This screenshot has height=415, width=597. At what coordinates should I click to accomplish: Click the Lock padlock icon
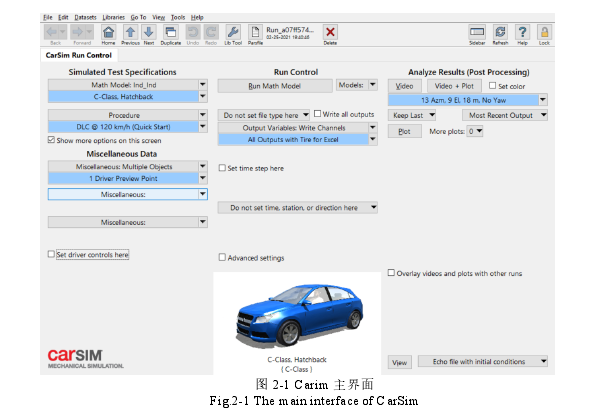(544, 32)
